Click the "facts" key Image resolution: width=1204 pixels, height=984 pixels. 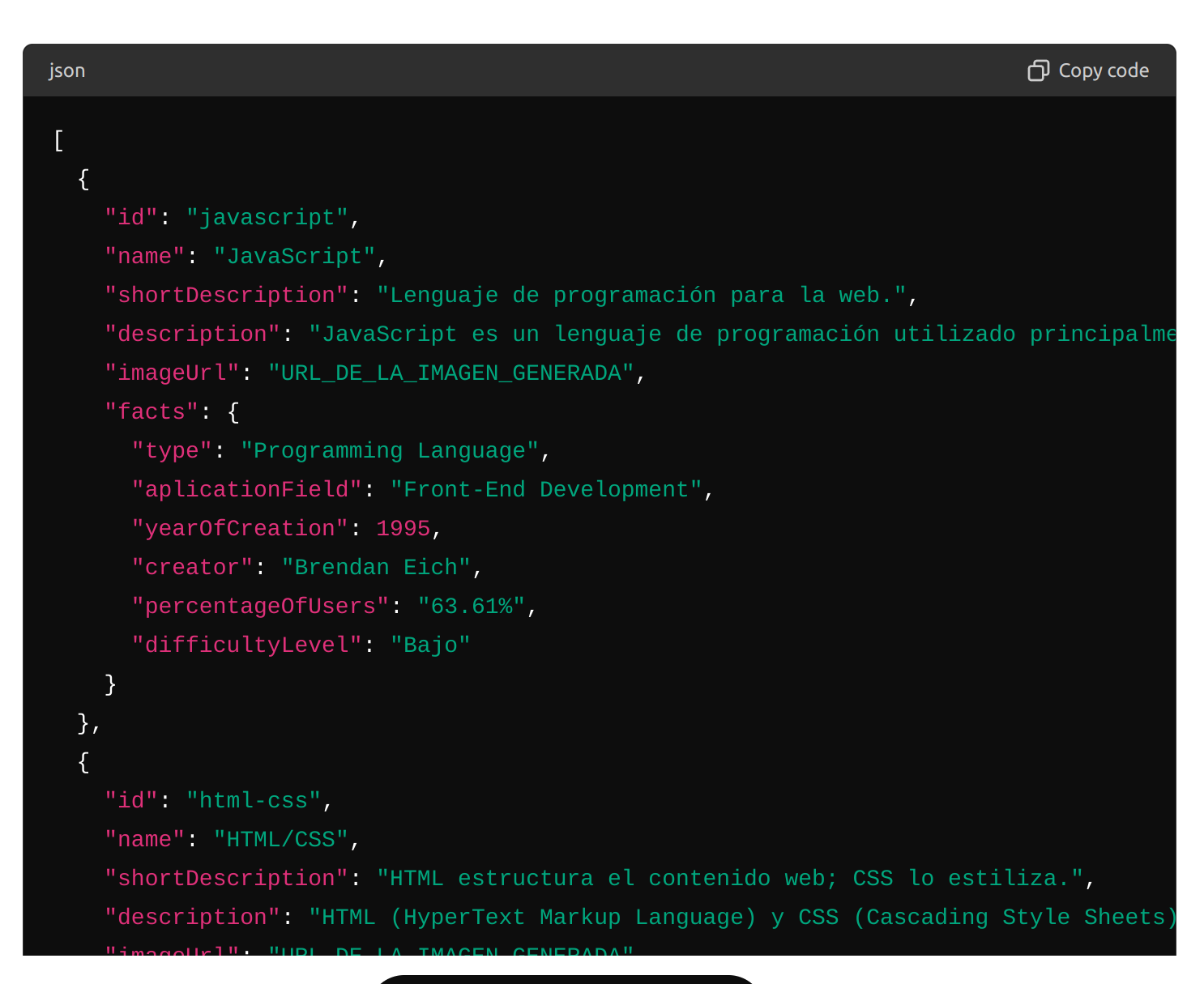152,412
